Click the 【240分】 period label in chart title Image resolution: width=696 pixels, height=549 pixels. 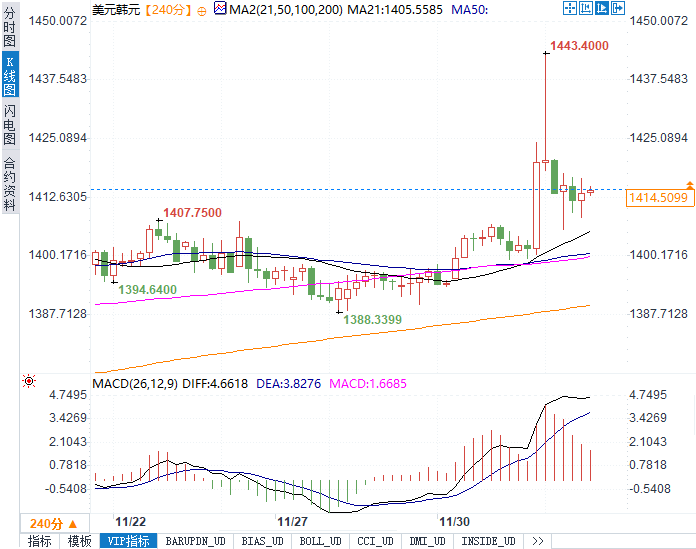pyautogui.click(x=163, y=10)
